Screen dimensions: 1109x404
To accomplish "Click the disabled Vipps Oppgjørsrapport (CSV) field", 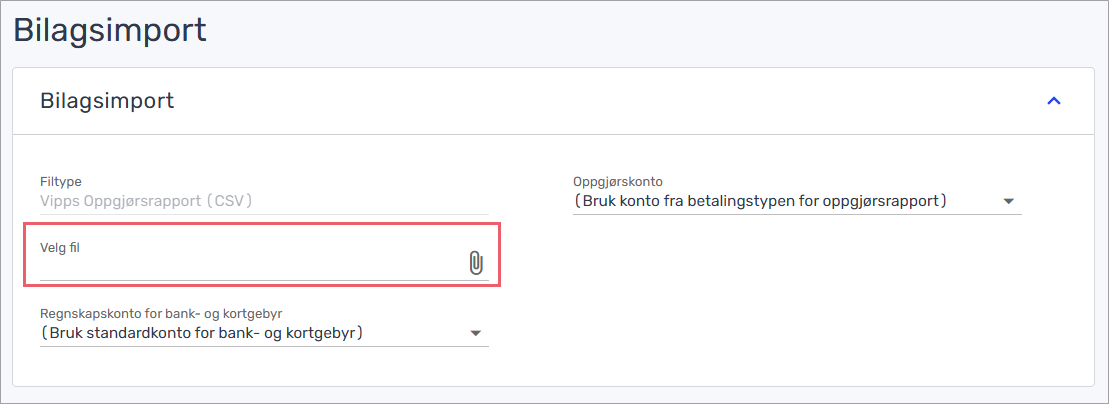I will [x=264, y=201].
